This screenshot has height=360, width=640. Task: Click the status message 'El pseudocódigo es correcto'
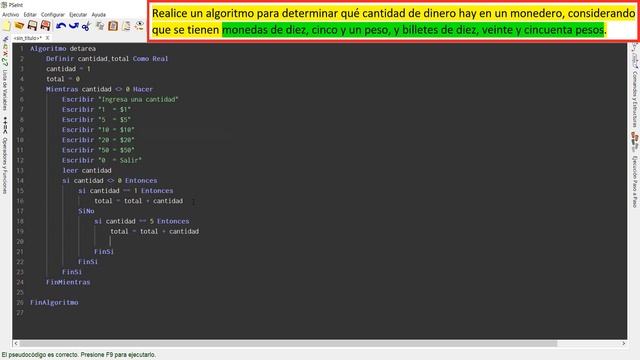click(x=78, y=355)
